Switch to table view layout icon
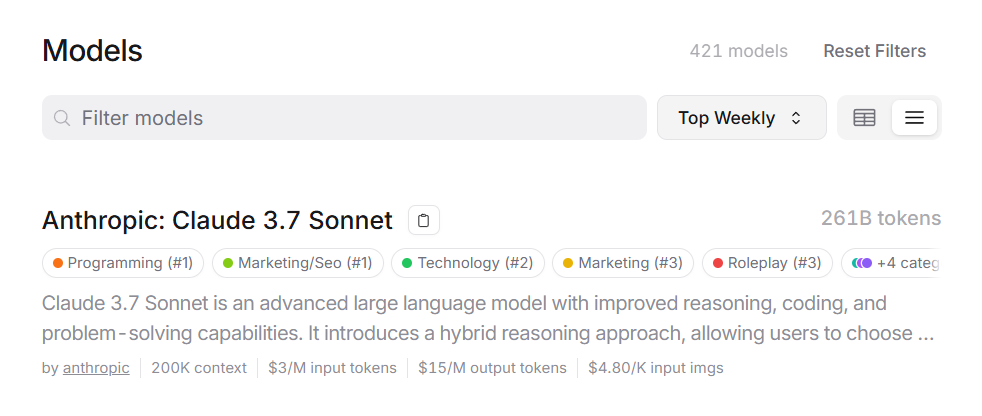The height and width of the screenshot is (416, 982). (x=864, y=118)
